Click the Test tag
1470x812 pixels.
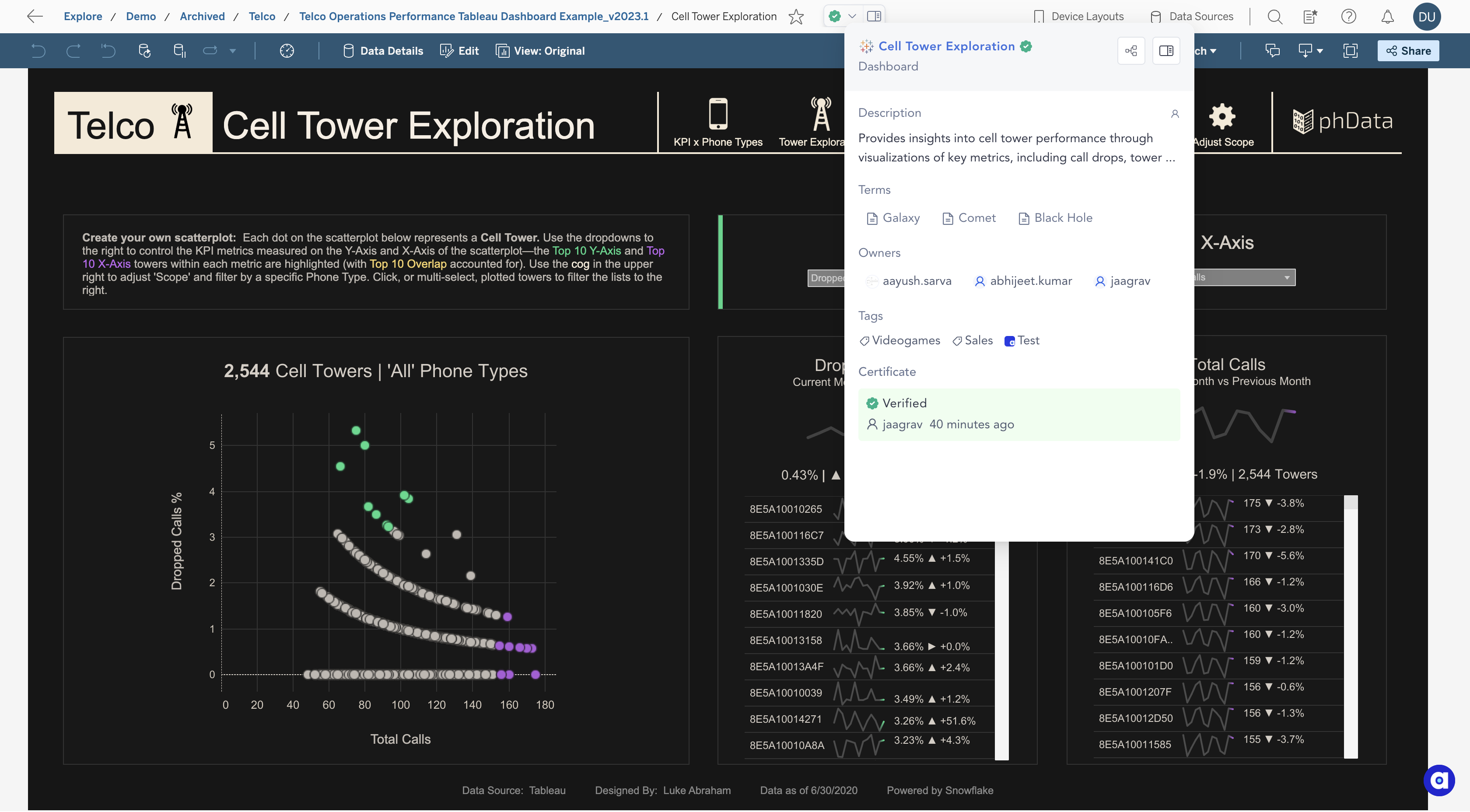coord(1022,341)
